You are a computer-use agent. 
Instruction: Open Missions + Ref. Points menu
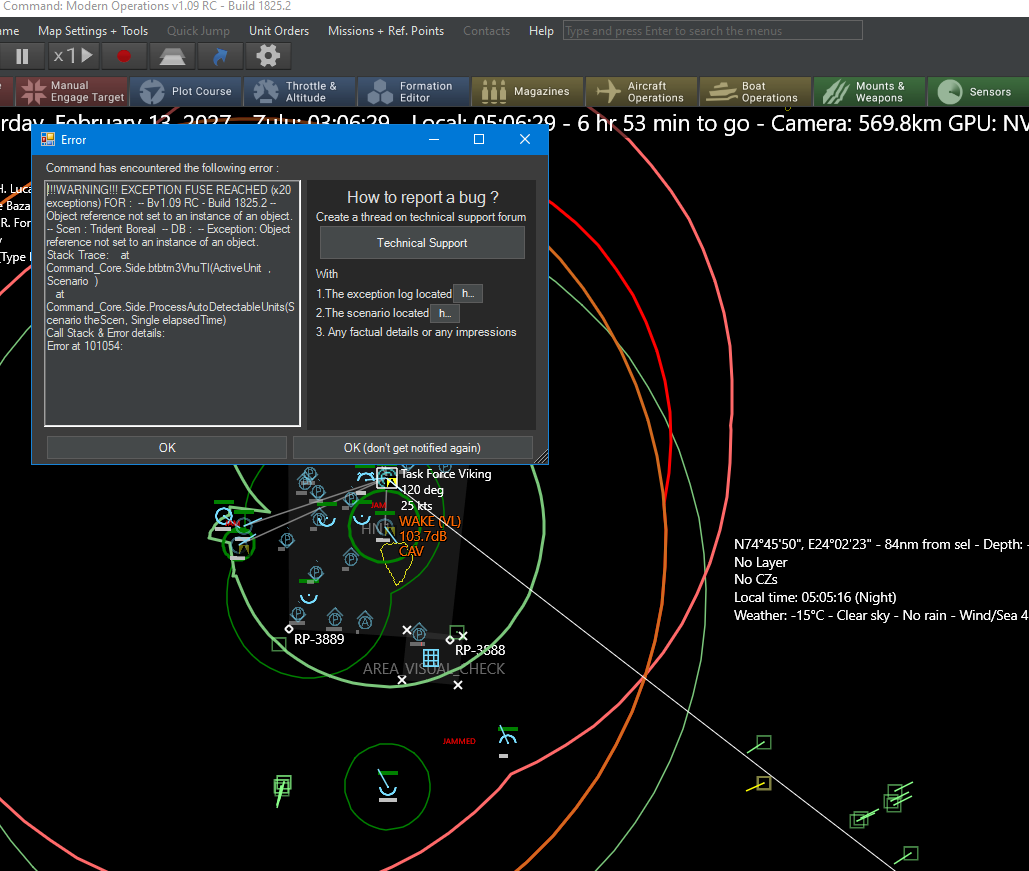386,31
